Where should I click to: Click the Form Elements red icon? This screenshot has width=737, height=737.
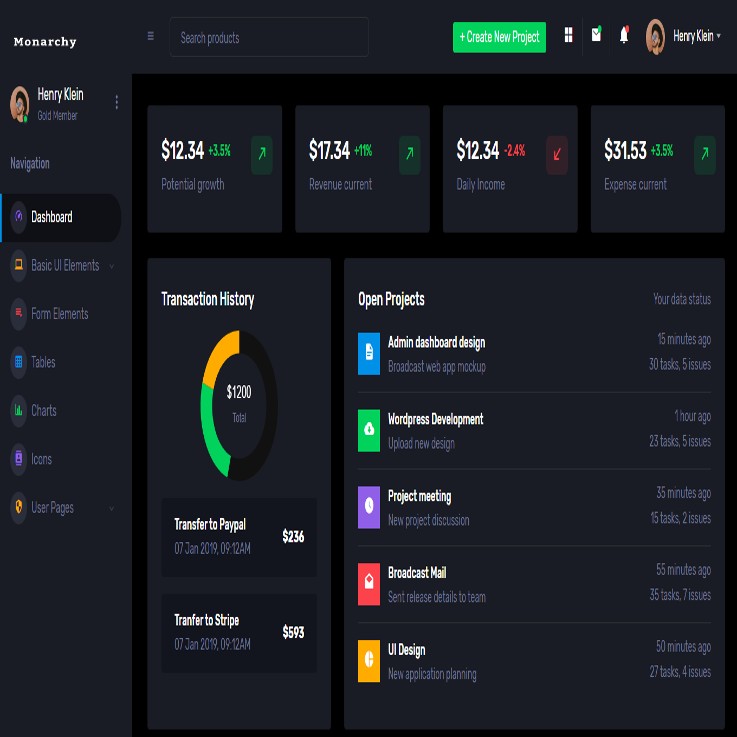19,314
